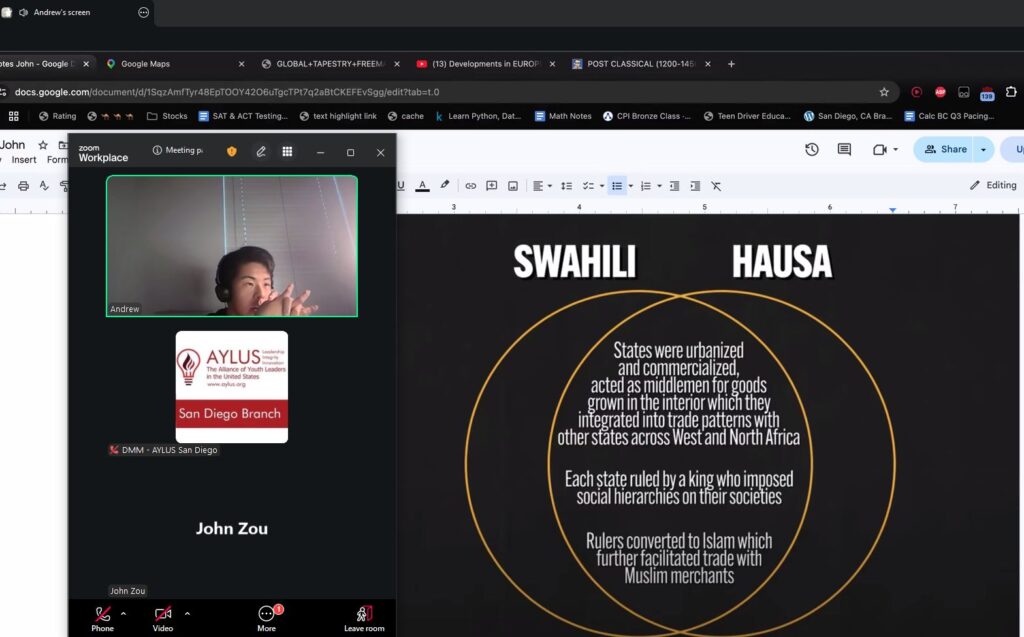Click the clear formatting icon
This screenshot has width=1024, height=637.
(x=716, y=185)
